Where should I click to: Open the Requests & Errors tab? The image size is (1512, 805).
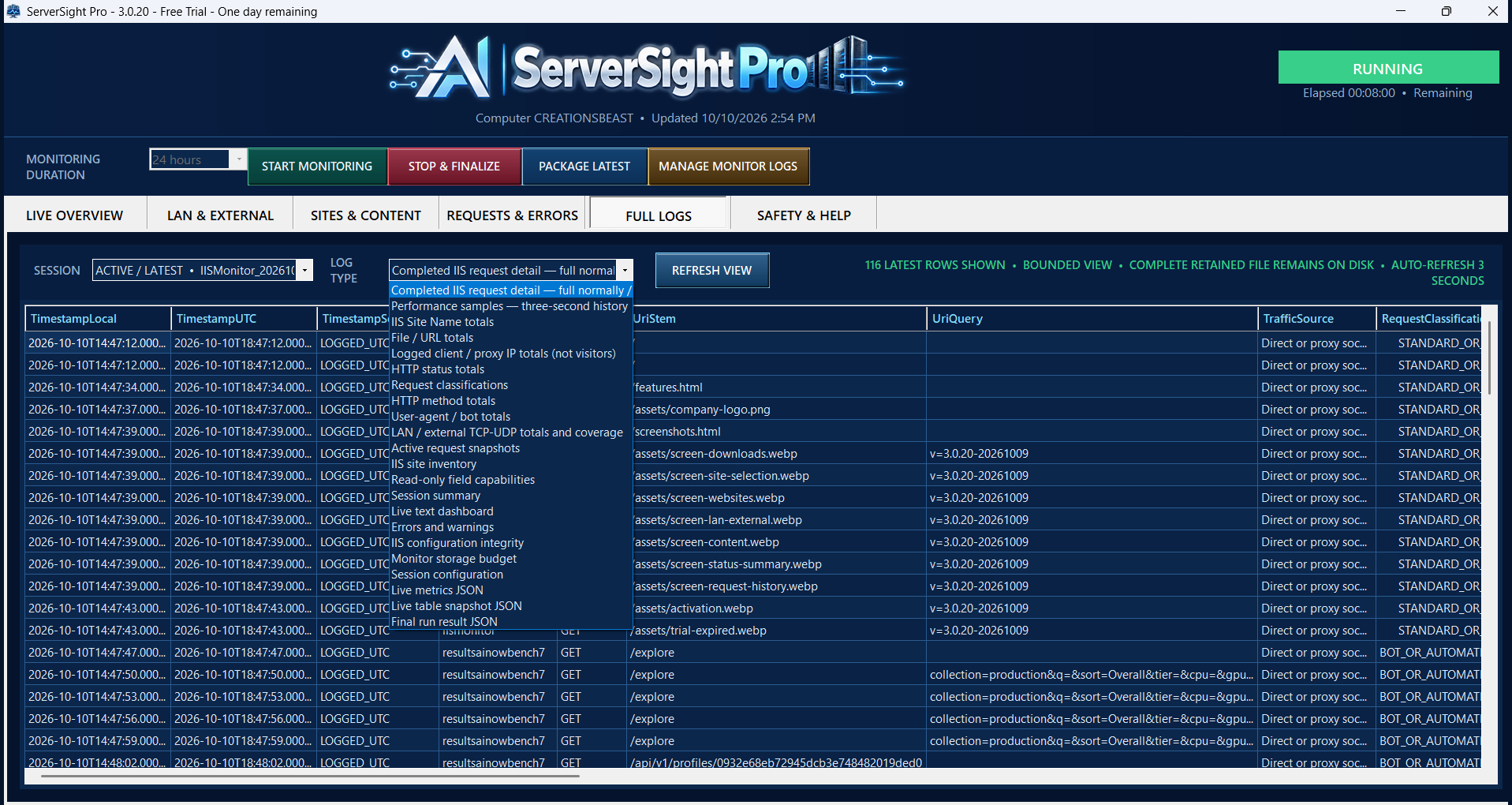tap(513, 215)
